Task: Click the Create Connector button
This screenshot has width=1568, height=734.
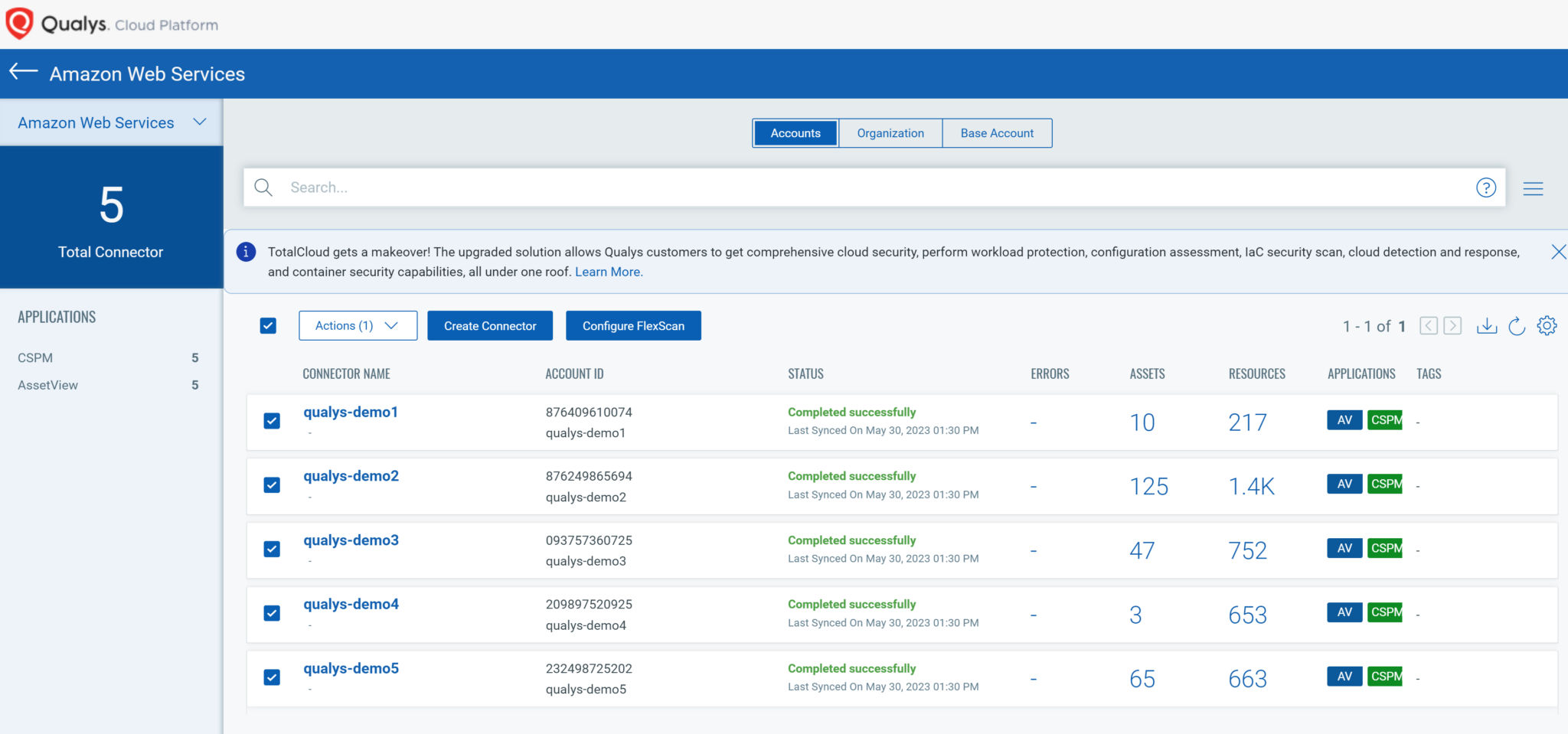Action: [489, 325]
